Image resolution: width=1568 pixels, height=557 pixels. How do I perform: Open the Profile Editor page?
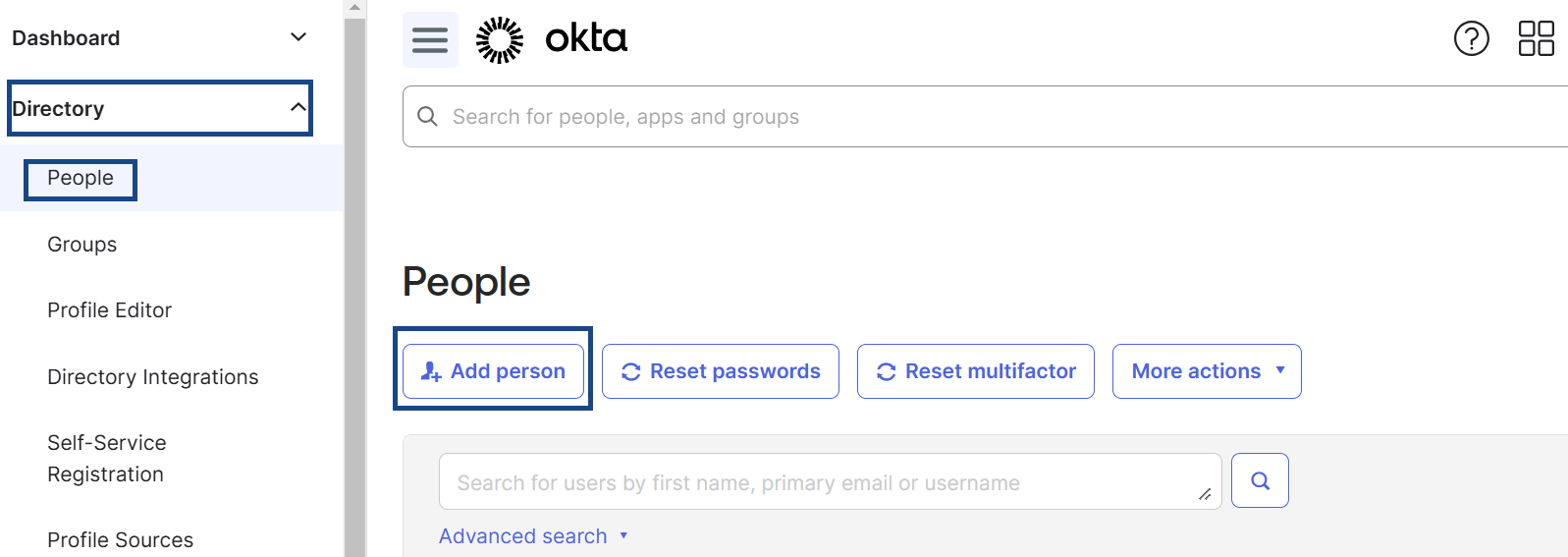110,310
